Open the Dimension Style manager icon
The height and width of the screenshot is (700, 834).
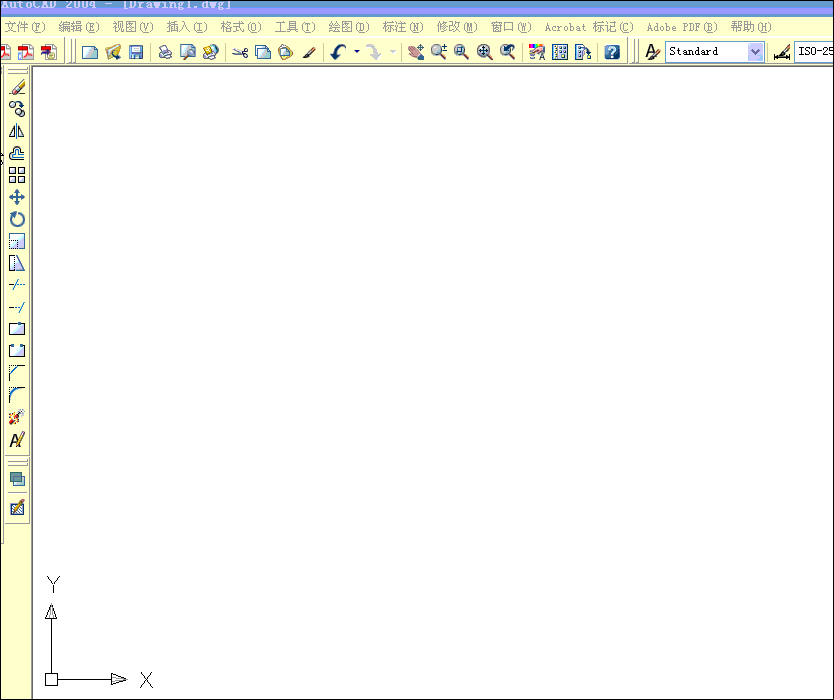pyautogui.click(x=781, y=52)
